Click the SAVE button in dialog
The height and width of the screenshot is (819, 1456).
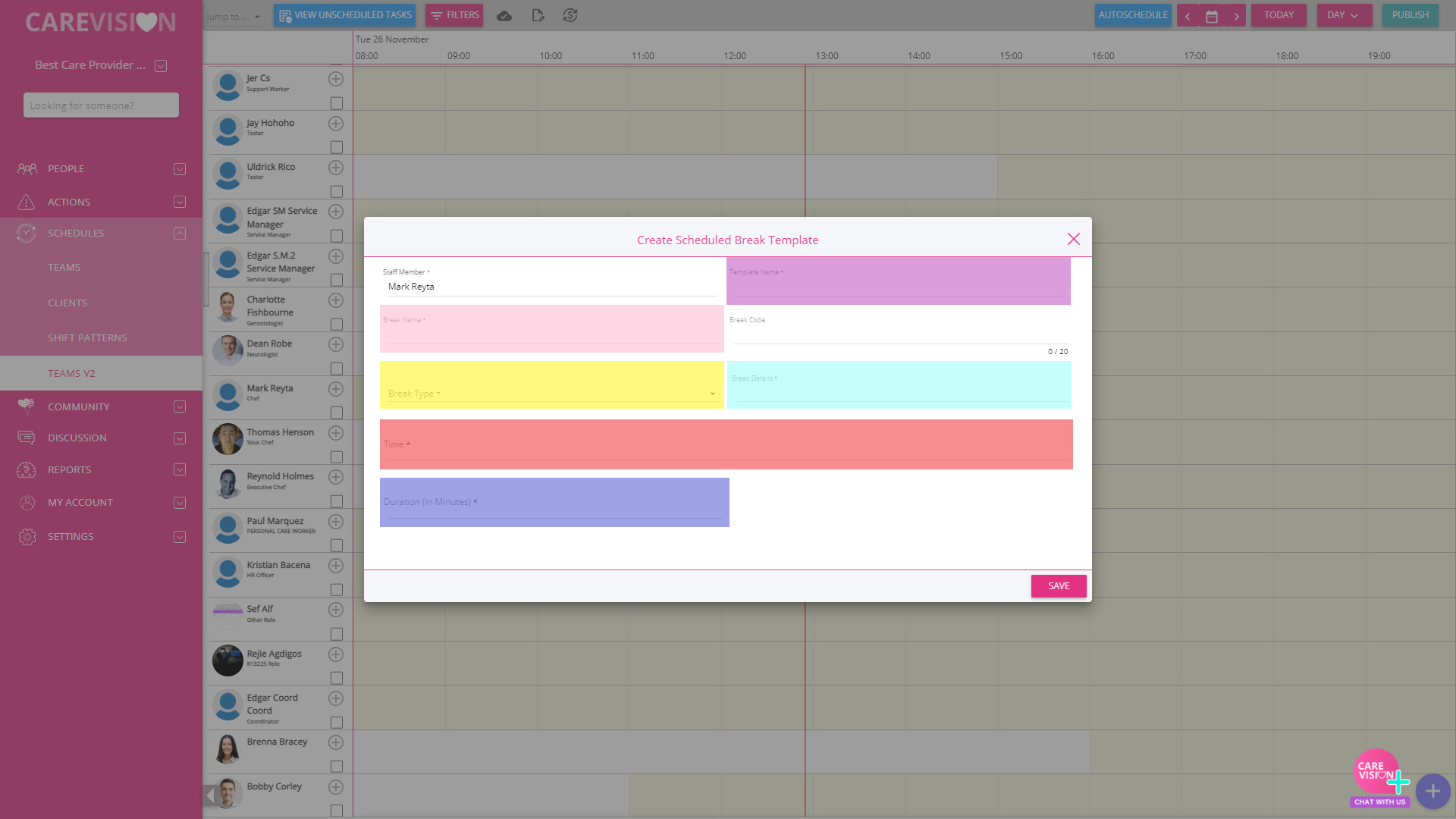tap(1058, 586)
